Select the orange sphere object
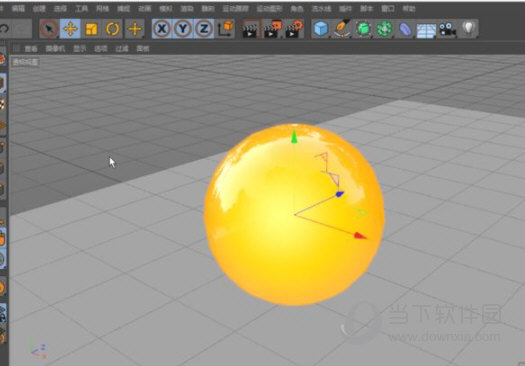This screenshot has width=525, height=366. [294, 214]
